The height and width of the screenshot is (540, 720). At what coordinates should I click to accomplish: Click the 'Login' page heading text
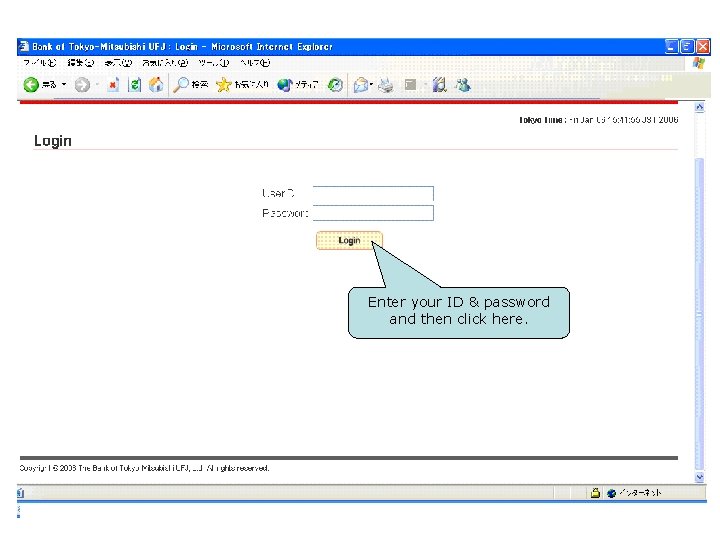53,141
